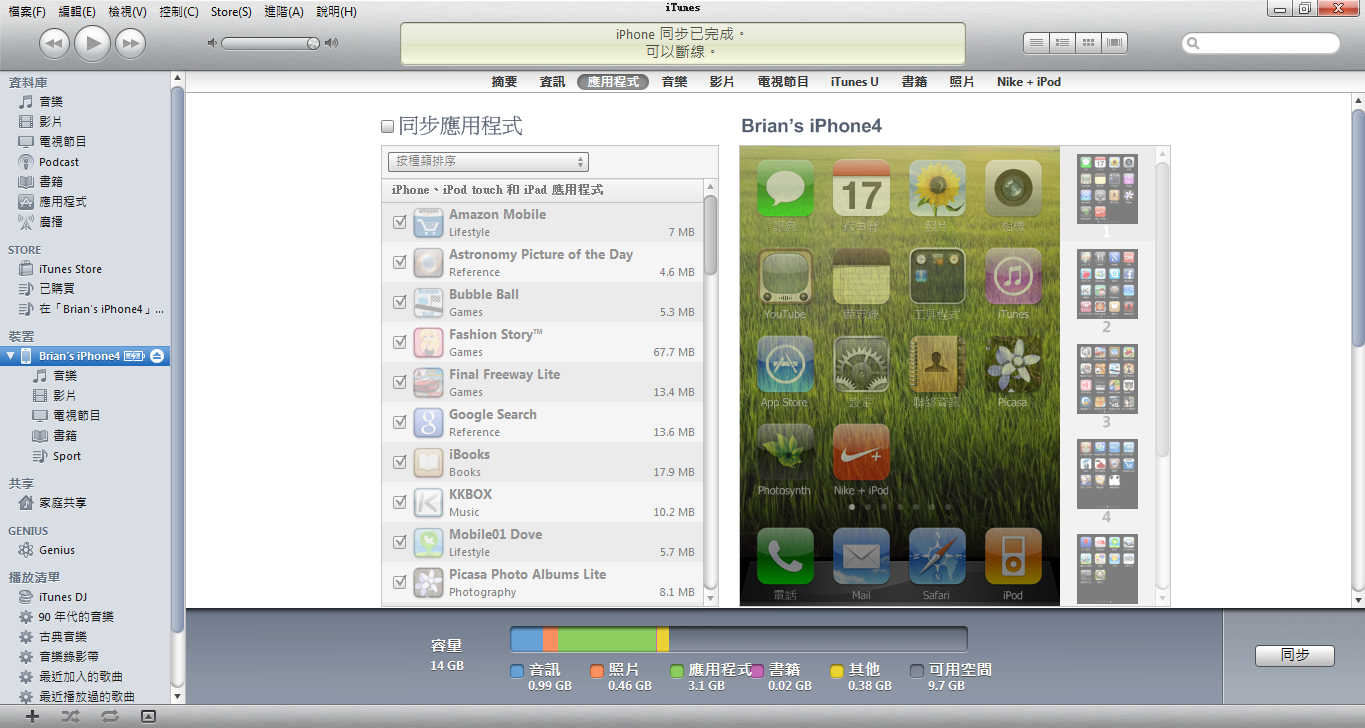Eject Brian's iPhone4 via eject icon
The height and width of the screenshot is (728, 1365).
pyautogui.click(x=157, y=356)
